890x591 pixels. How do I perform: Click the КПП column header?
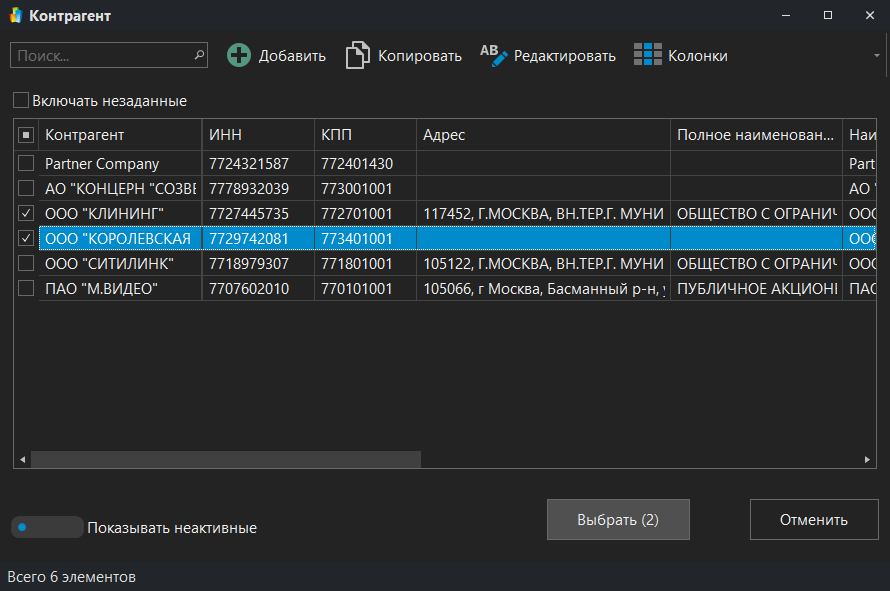point(364,135)
